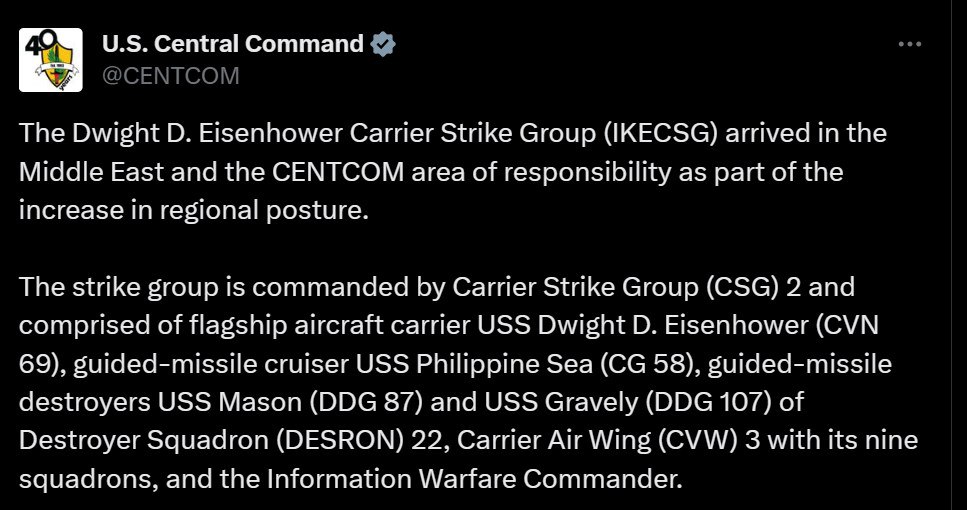The height and width of the screenshot is (510, 967).
Task: Click "Carrier Strike Group (CSG) 2" text
Action: (653, 288)
